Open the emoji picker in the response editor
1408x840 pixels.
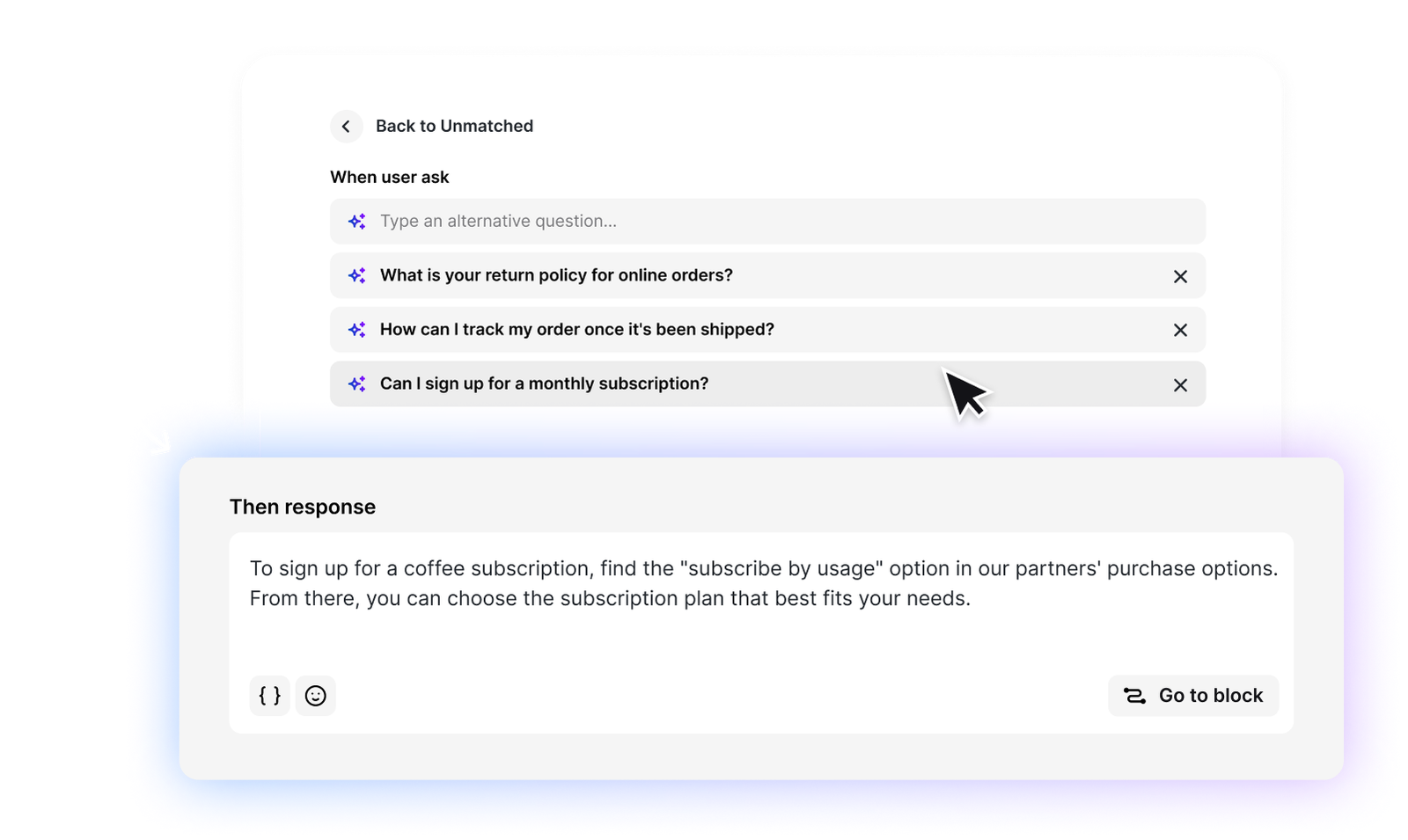(x=315, y=696)
